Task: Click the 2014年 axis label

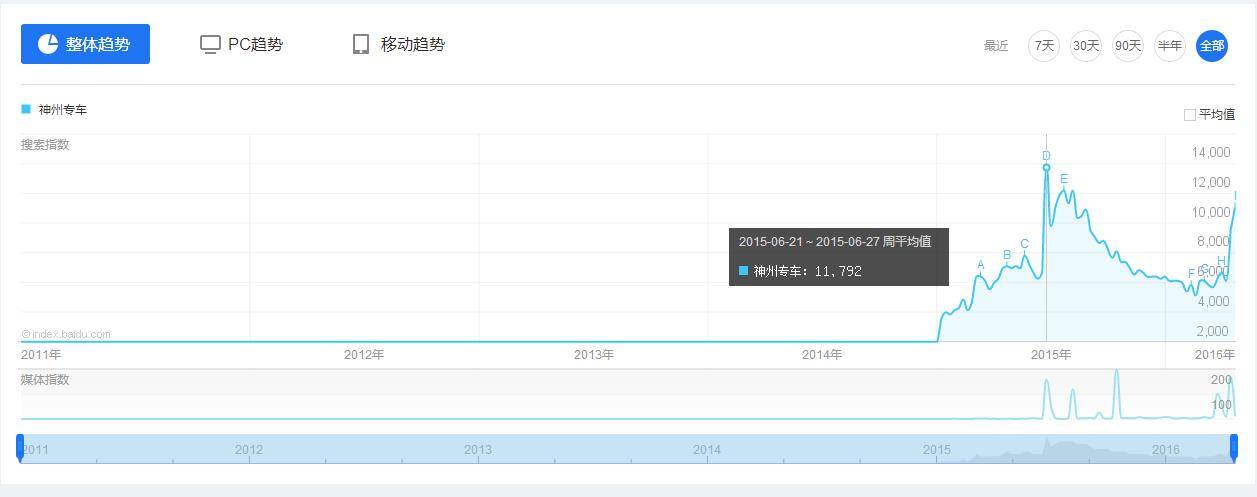Action: point(822,355)
